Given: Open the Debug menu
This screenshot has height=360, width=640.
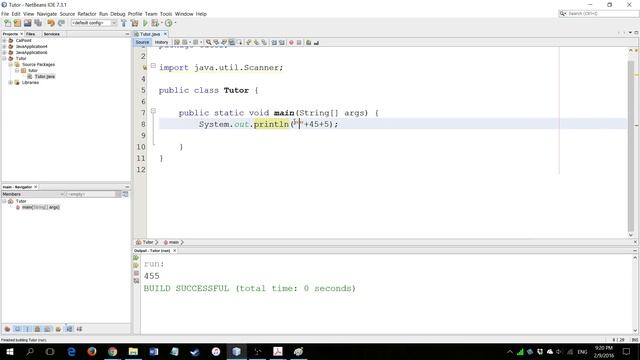Looking at the screenshot, I should point(118,14).
